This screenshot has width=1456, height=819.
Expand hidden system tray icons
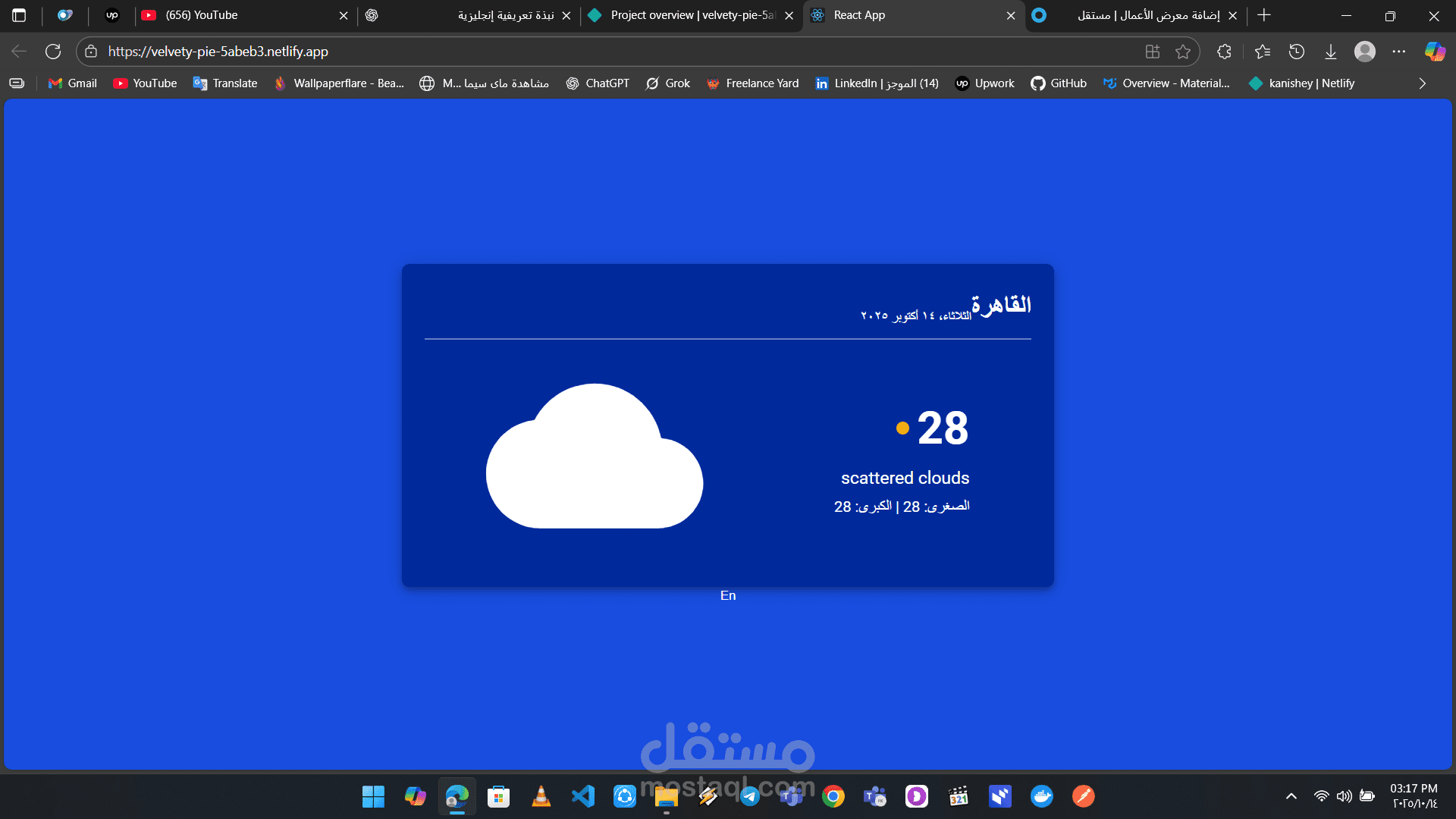[1291, 796]
